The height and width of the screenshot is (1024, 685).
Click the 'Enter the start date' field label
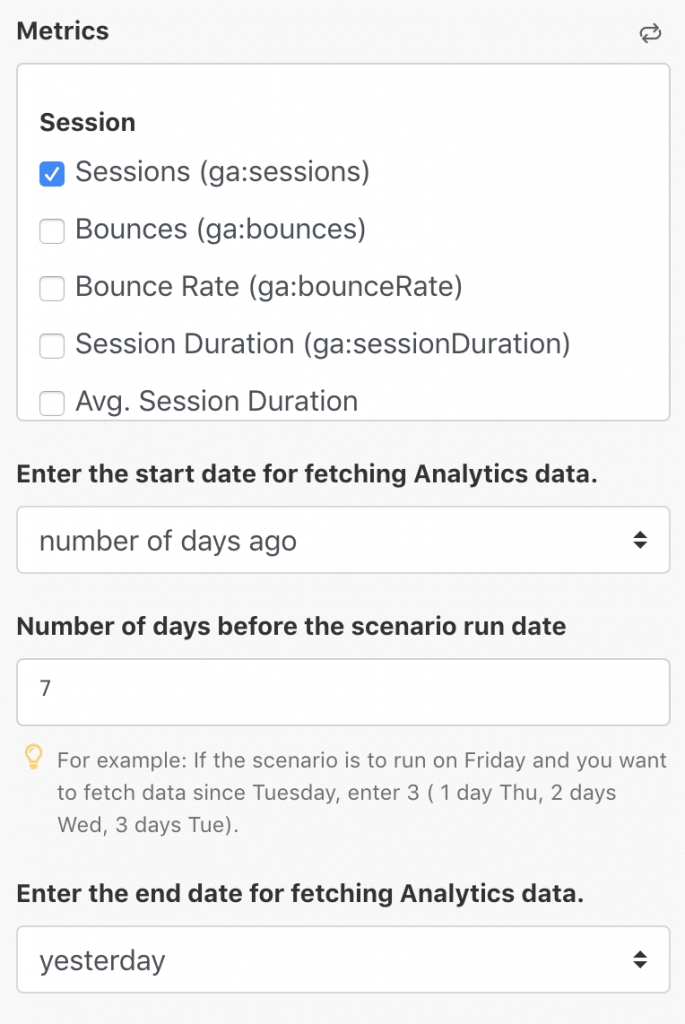coord(307,474)
